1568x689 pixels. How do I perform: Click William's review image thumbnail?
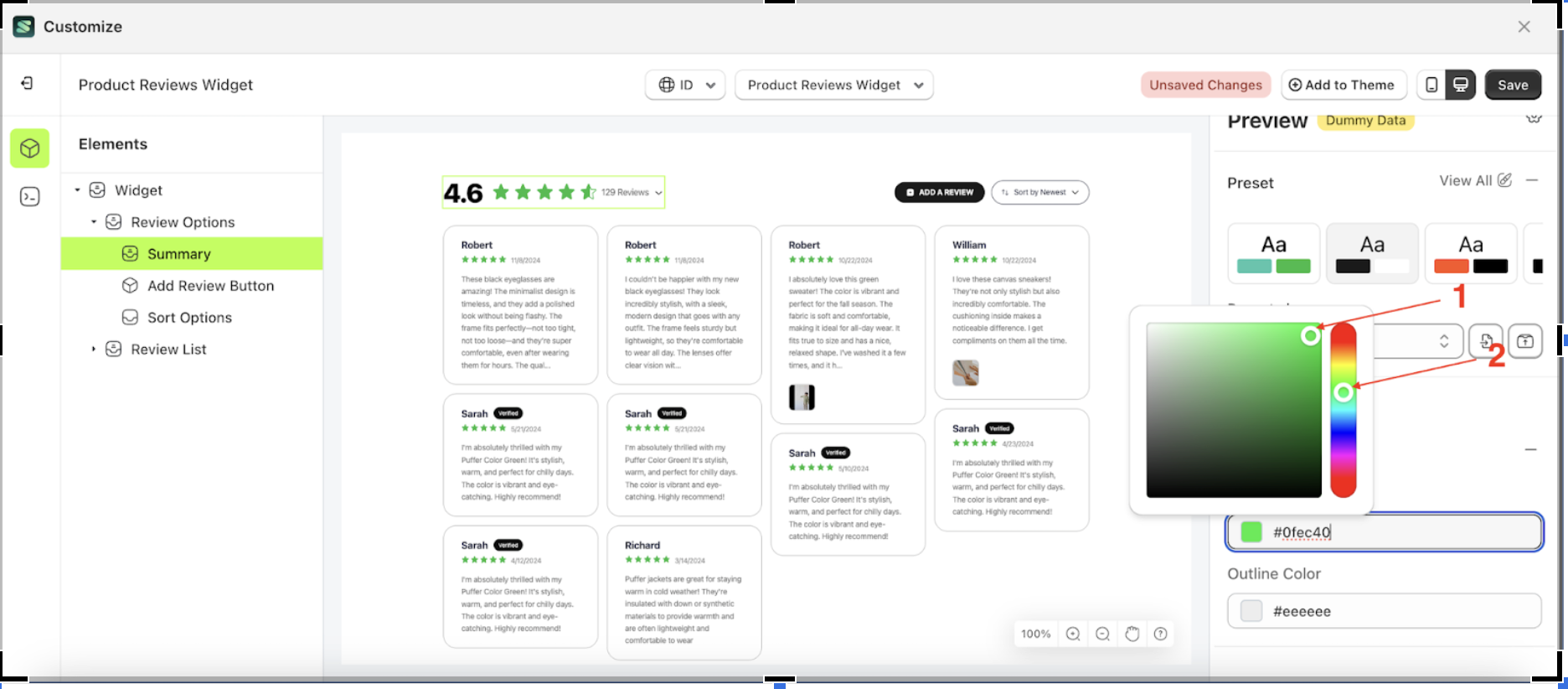point(966,373)
